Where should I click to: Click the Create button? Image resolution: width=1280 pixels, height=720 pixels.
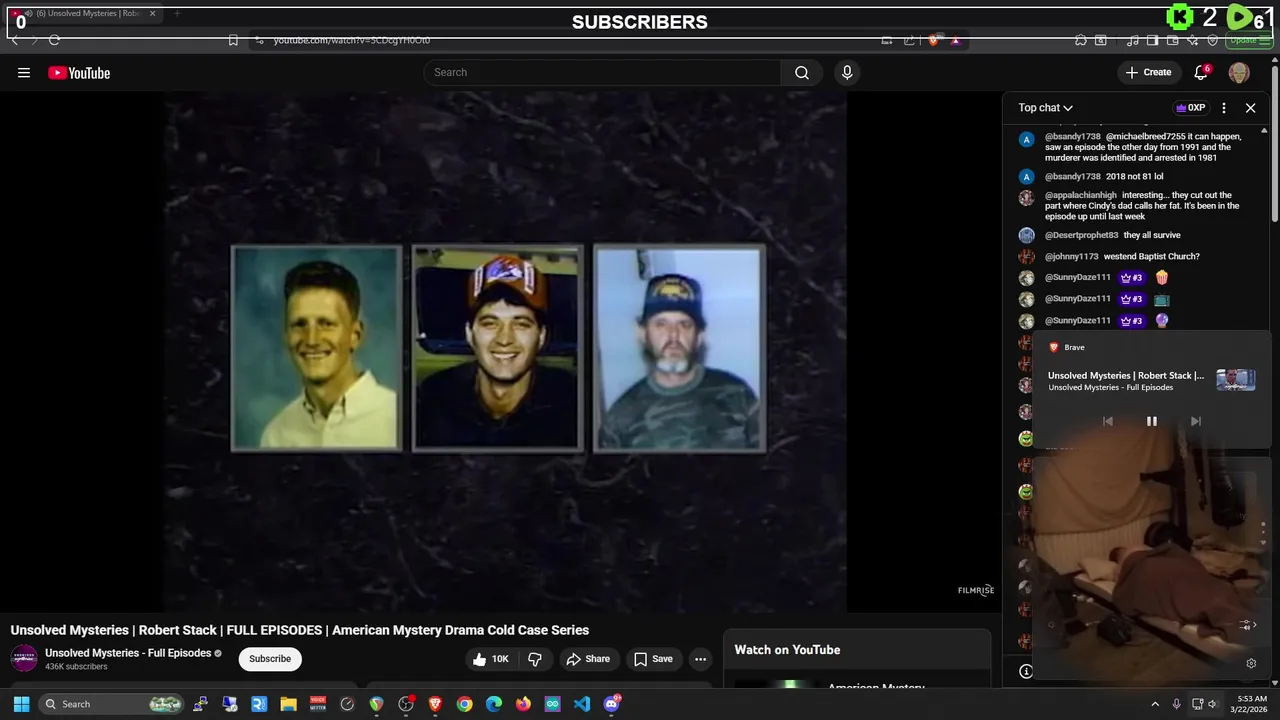1148,72
